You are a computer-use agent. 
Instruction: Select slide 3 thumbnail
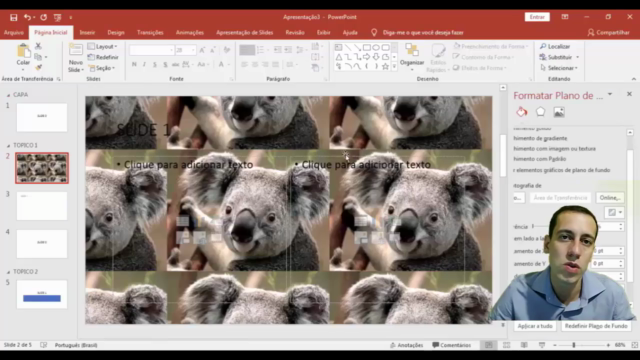[42, 206]
